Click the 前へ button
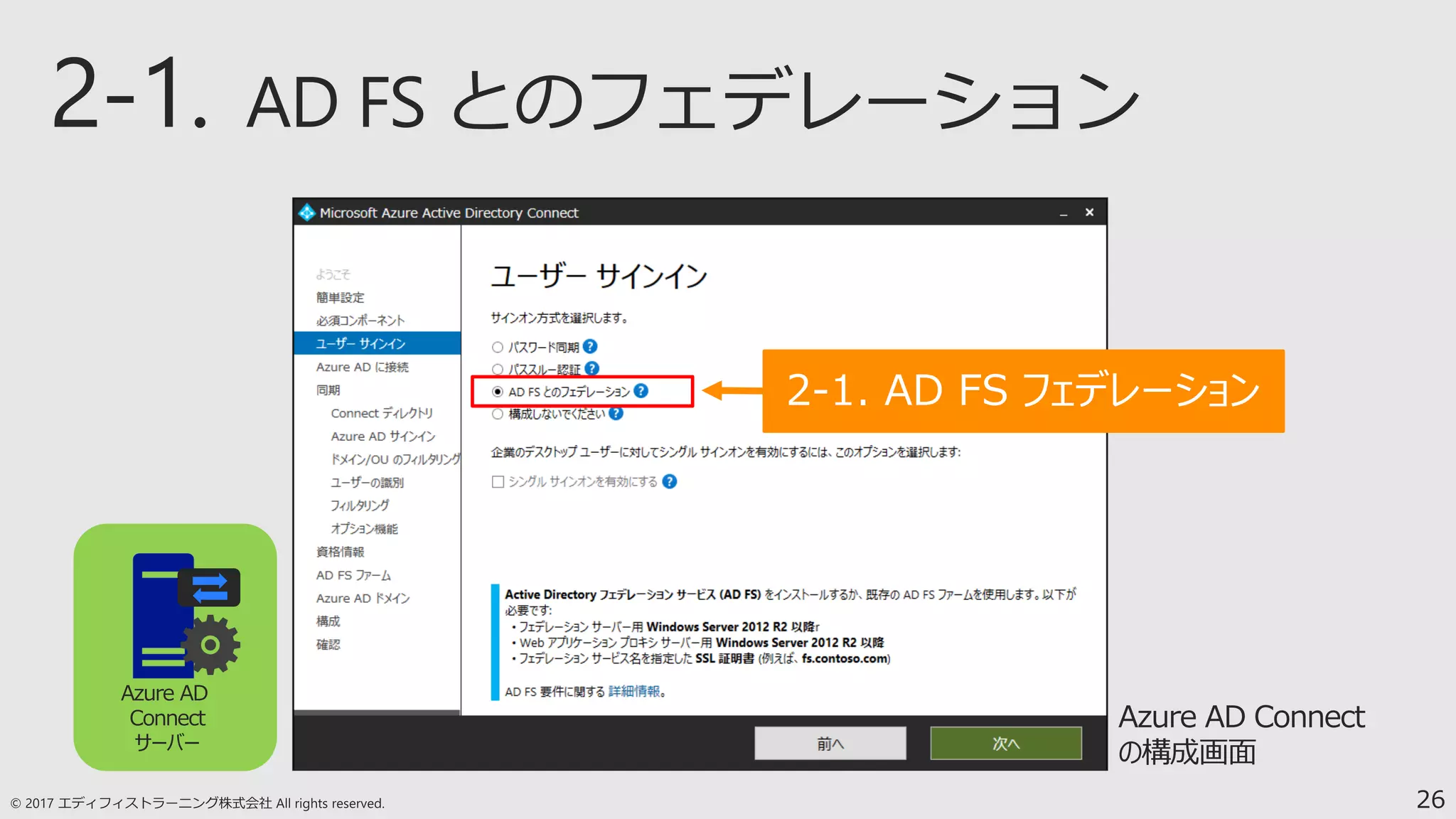1456x819 pixels. point(830,744)
